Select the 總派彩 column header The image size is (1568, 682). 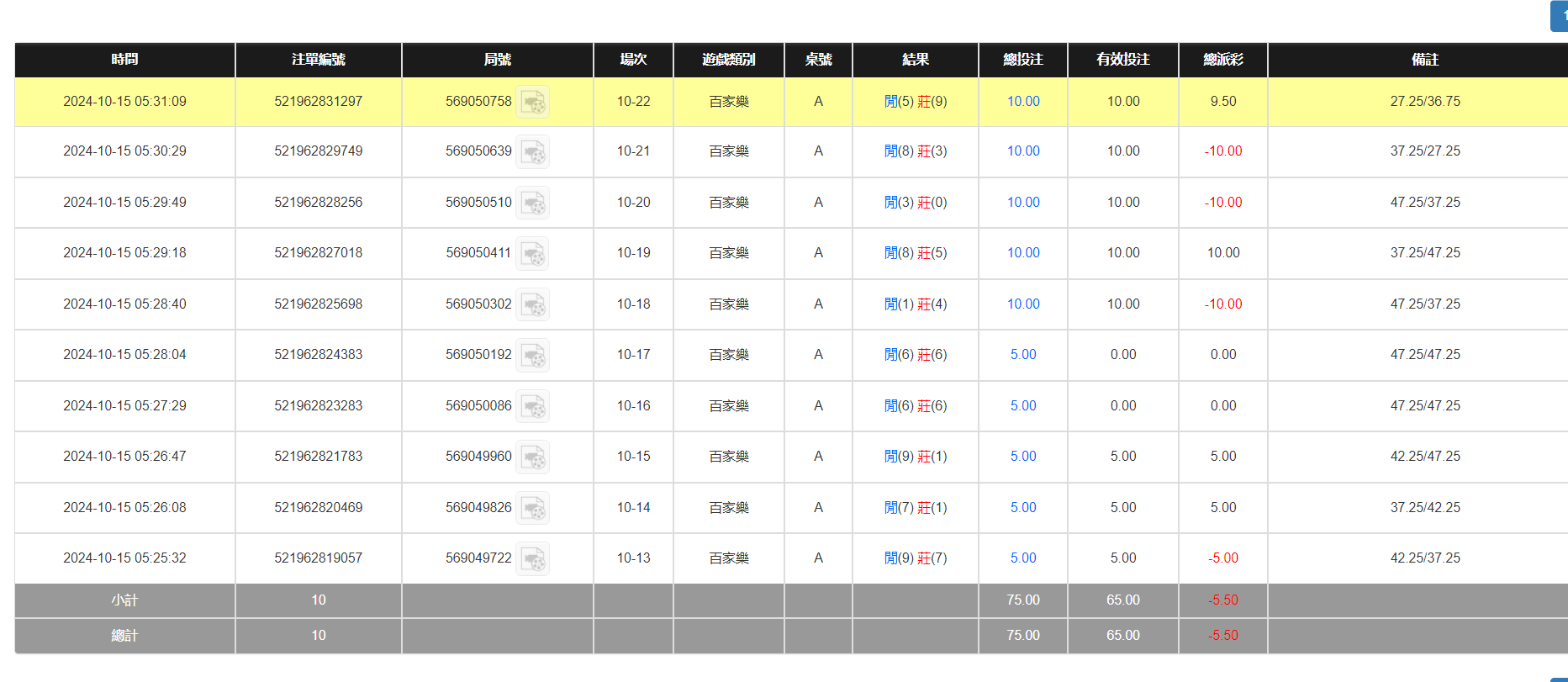coord(1222,60)
